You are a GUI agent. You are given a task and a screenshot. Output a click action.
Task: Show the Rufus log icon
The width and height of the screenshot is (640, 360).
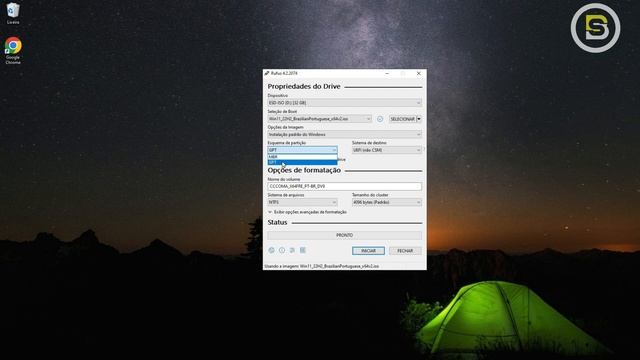(303, 250)
